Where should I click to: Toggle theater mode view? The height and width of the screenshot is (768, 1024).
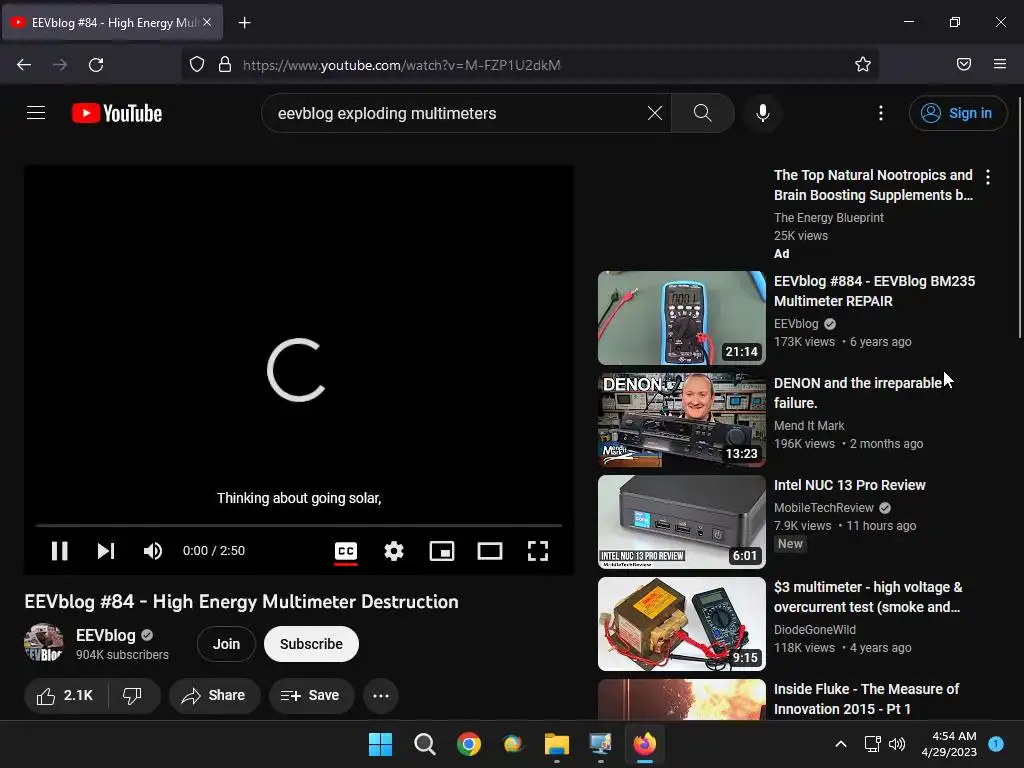click(490, 551)
